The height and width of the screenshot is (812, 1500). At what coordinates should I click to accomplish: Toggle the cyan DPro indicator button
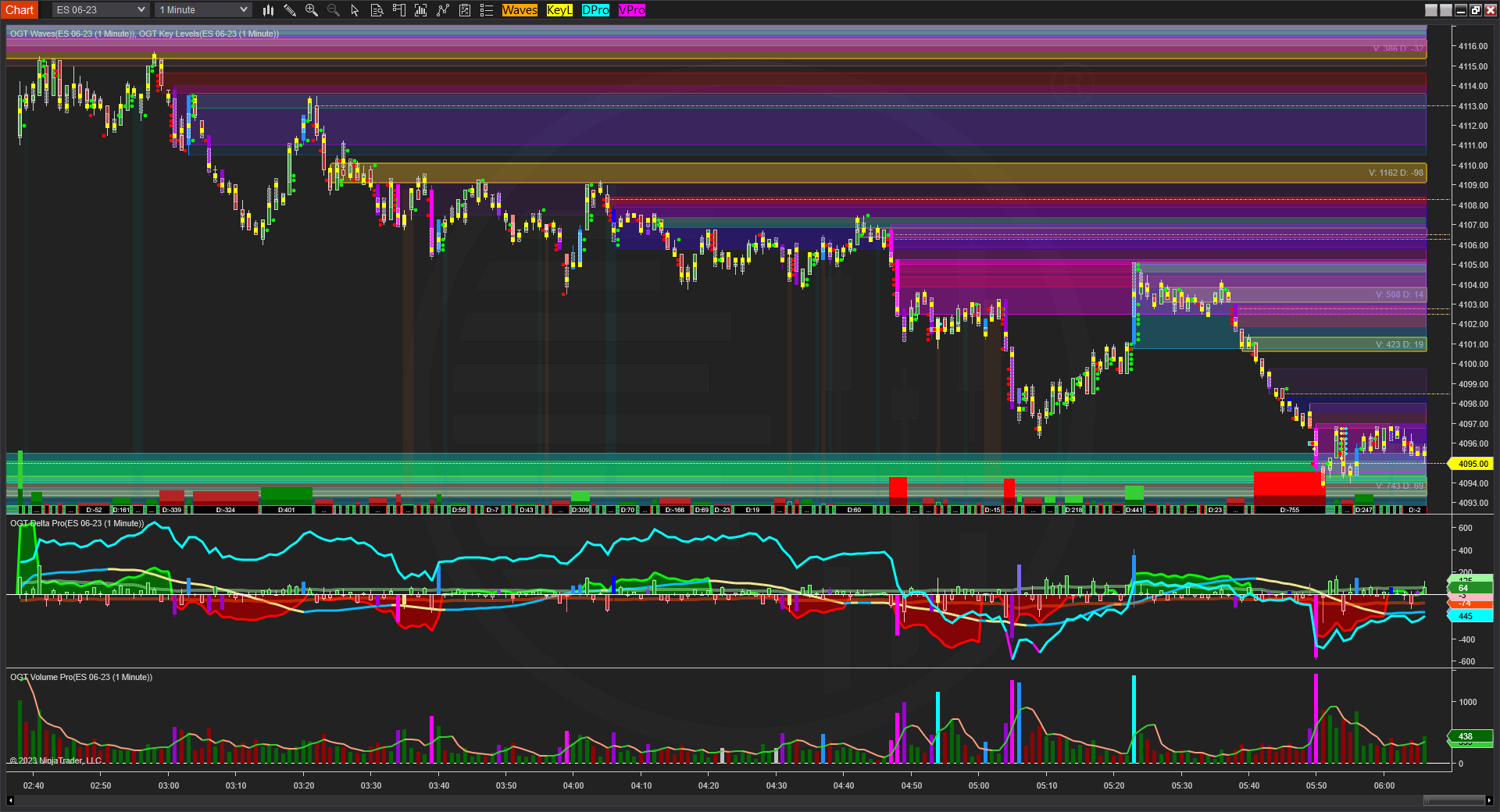[x=595, y=10]
